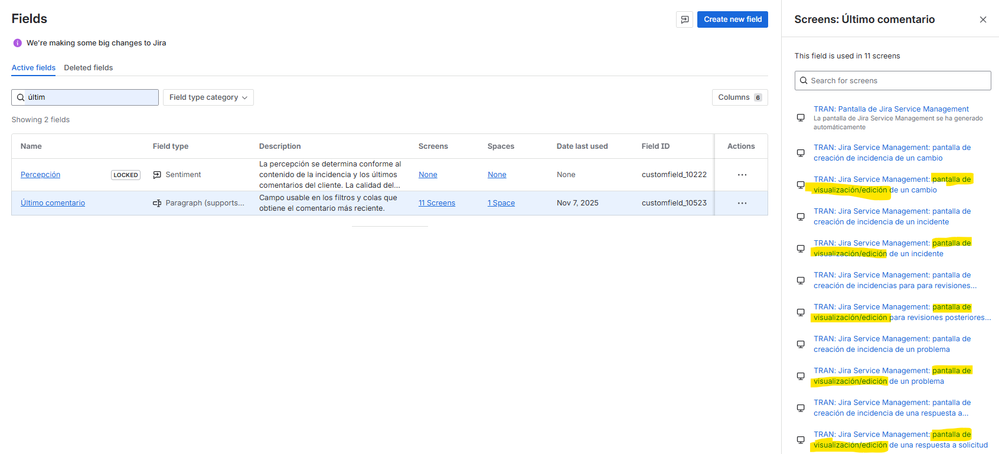The image size is (999, 454).
Task: Click the Sentiment field type icon
Action: [x=157, y=174]
